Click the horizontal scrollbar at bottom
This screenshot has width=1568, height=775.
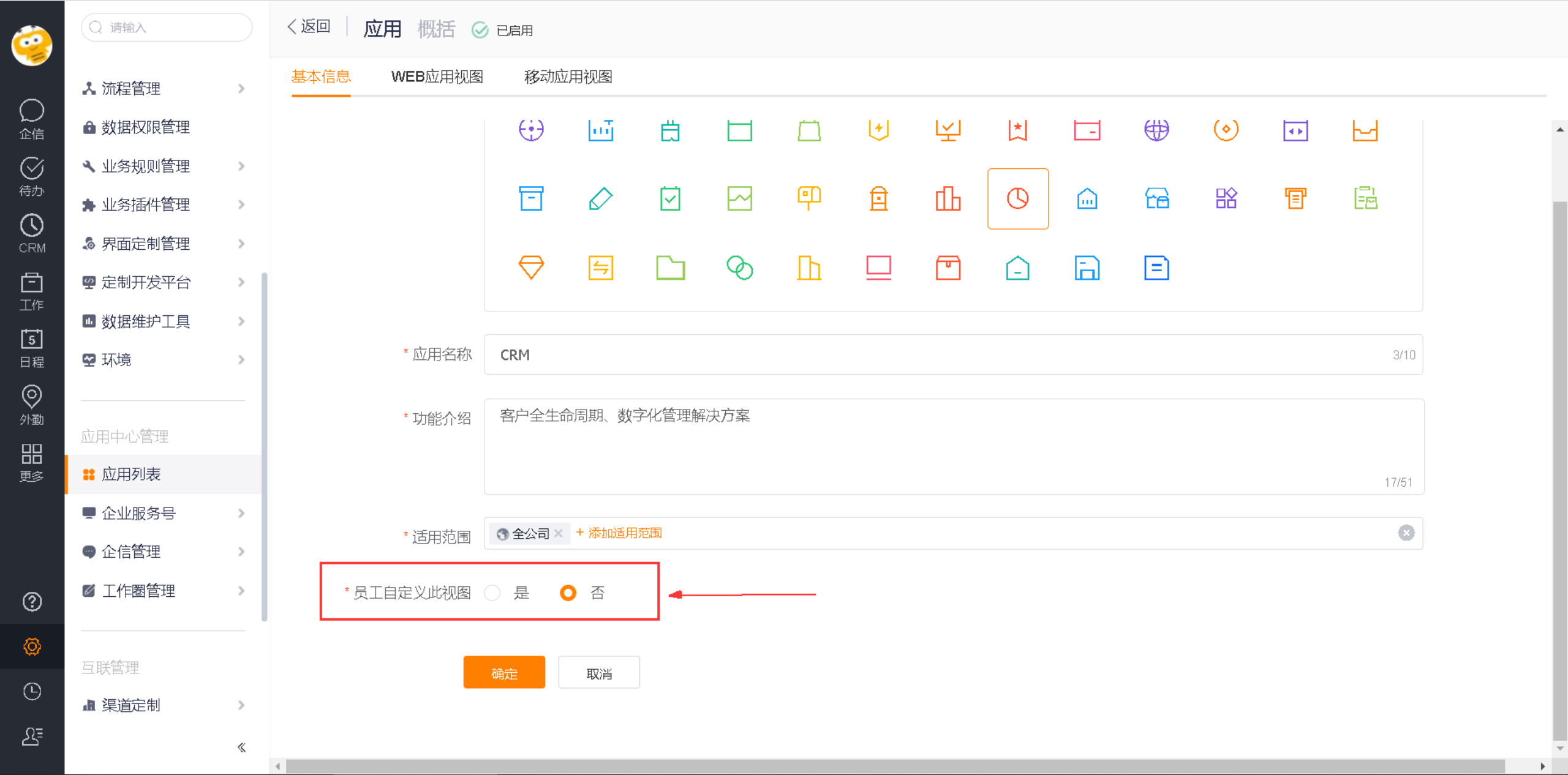pyautogui.click(x=895, y=766)
